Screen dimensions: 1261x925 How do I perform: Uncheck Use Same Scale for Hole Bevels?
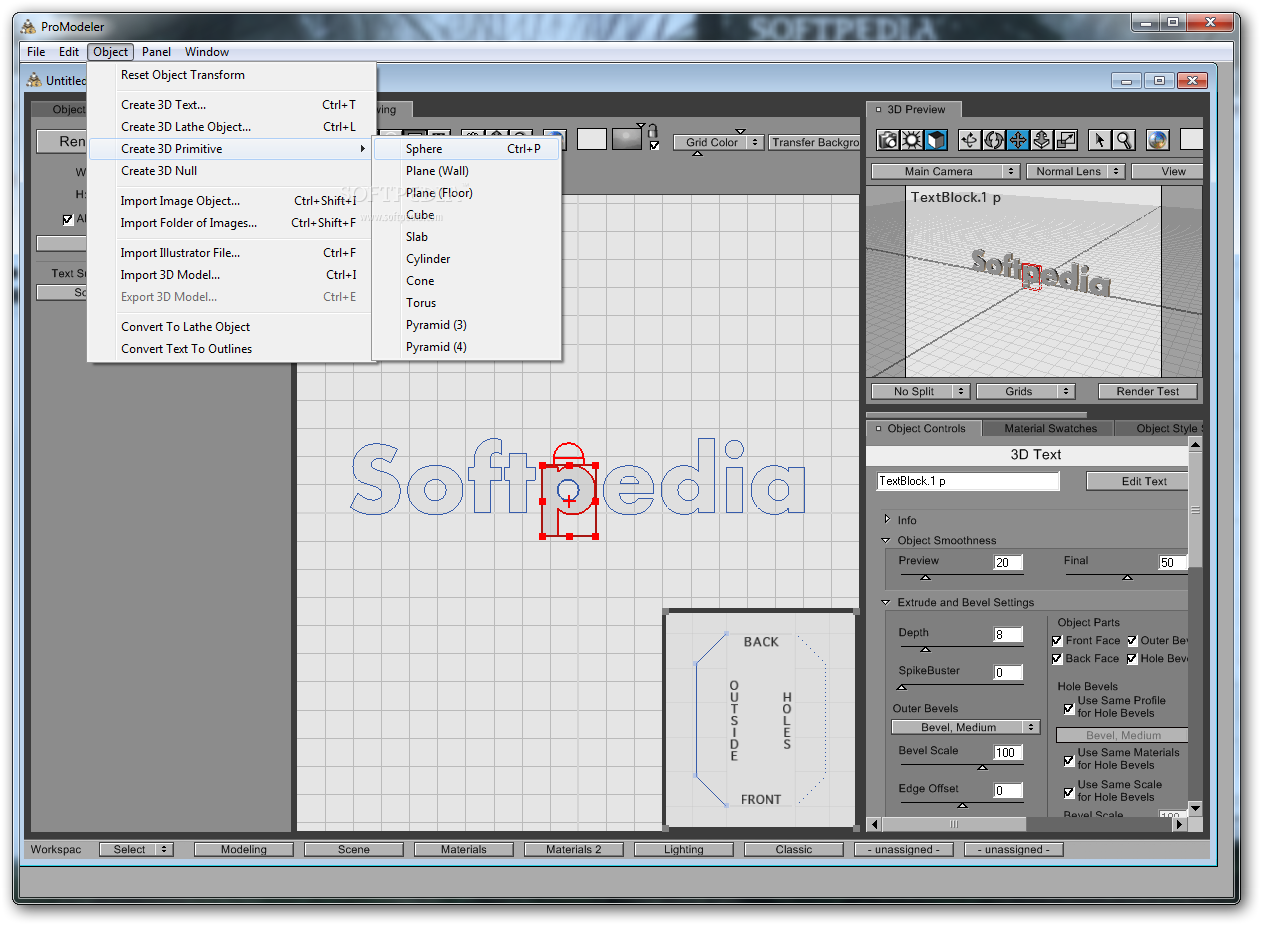click(1069, 792)
